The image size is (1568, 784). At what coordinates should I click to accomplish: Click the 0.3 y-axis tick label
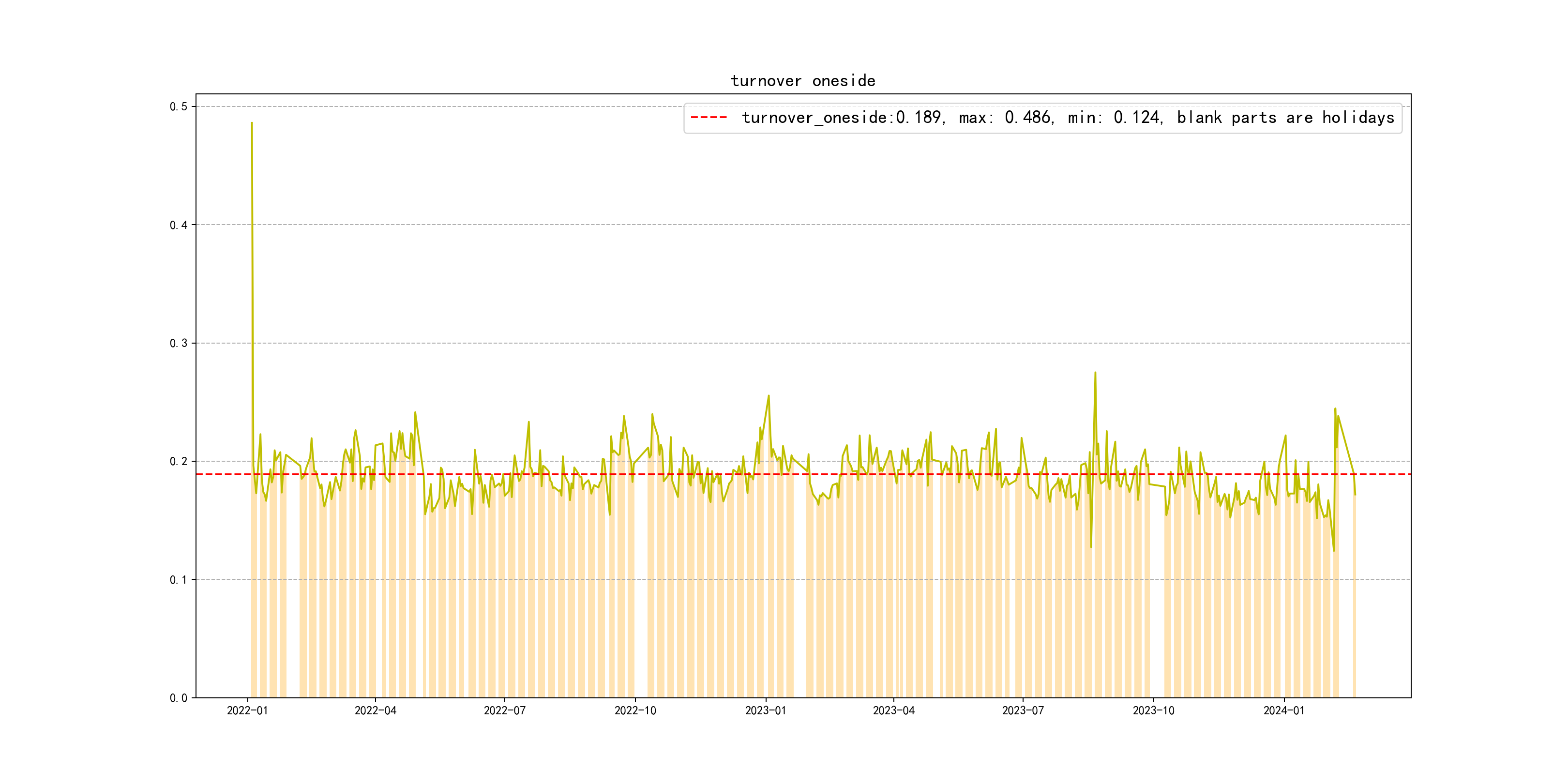pos(179,343)
